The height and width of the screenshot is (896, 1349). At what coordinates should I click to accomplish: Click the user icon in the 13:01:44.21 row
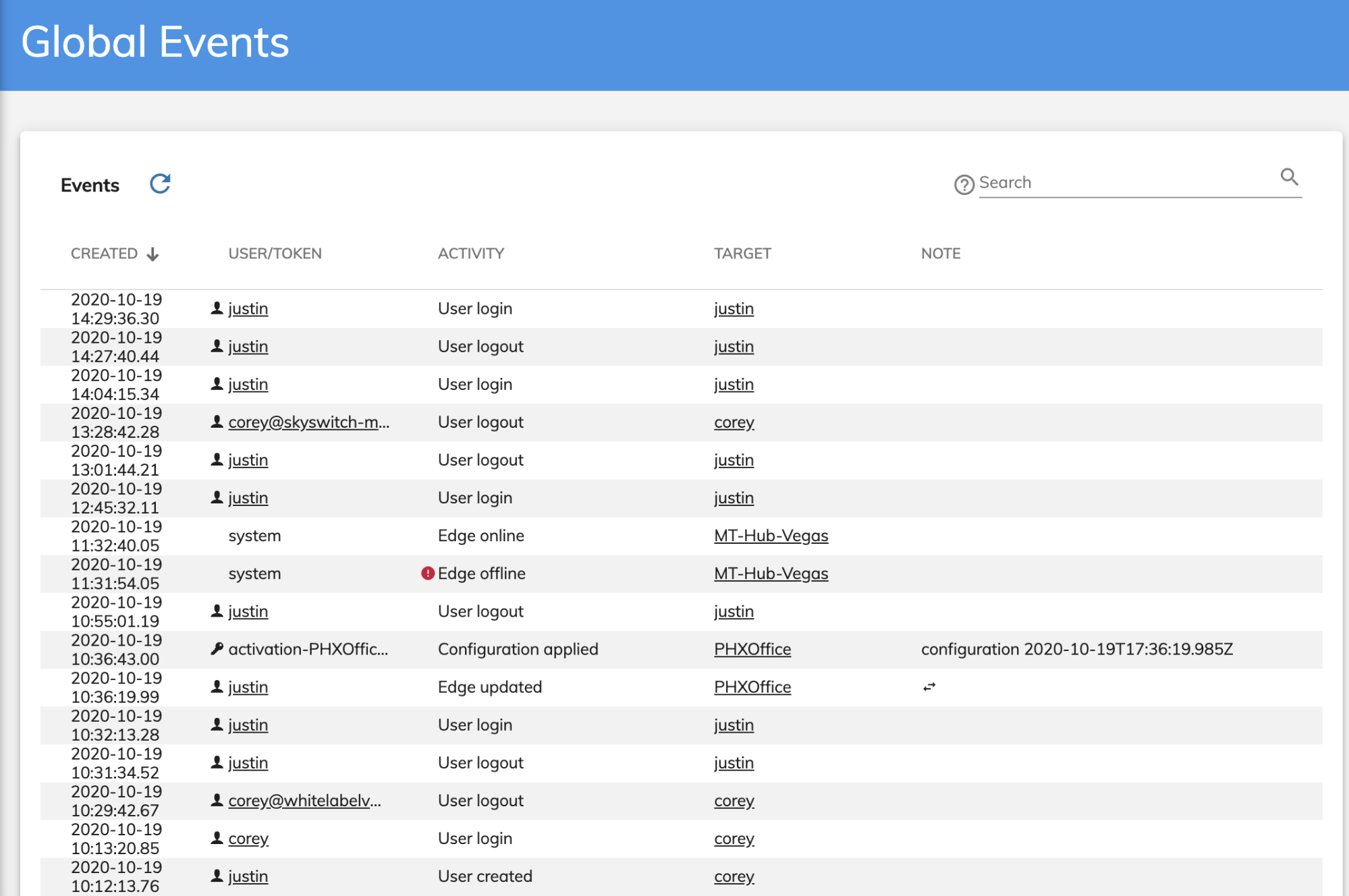(217, 459)
